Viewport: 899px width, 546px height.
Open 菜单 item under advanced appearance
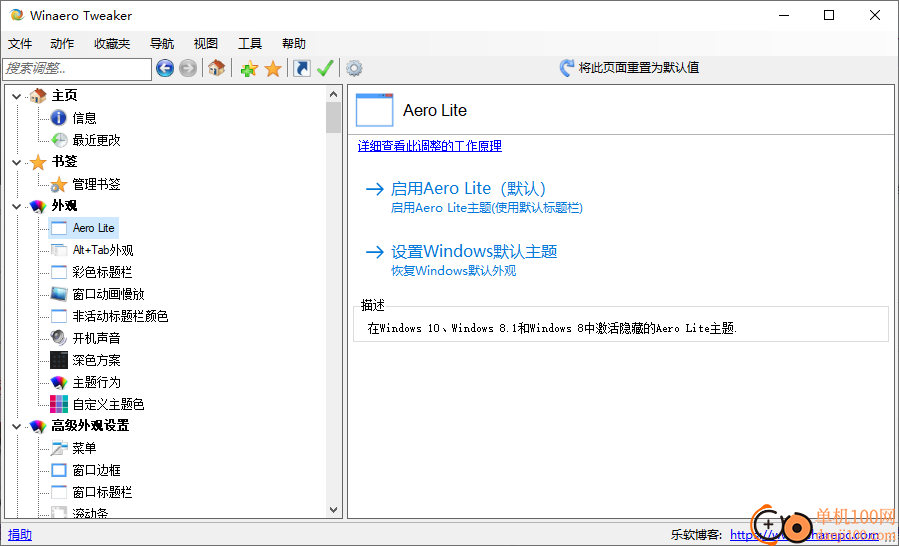(84, 448)
